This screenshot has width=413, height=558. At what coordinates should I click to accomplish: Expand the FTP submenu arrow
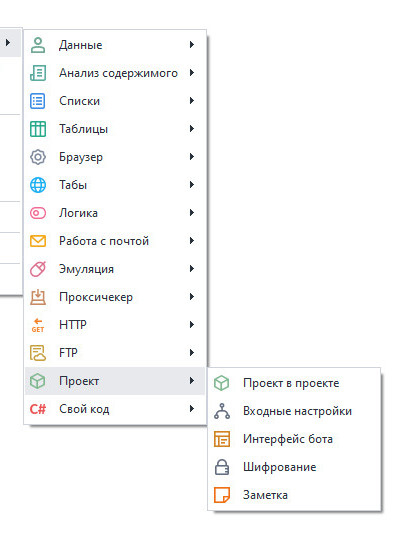[192, 353]
